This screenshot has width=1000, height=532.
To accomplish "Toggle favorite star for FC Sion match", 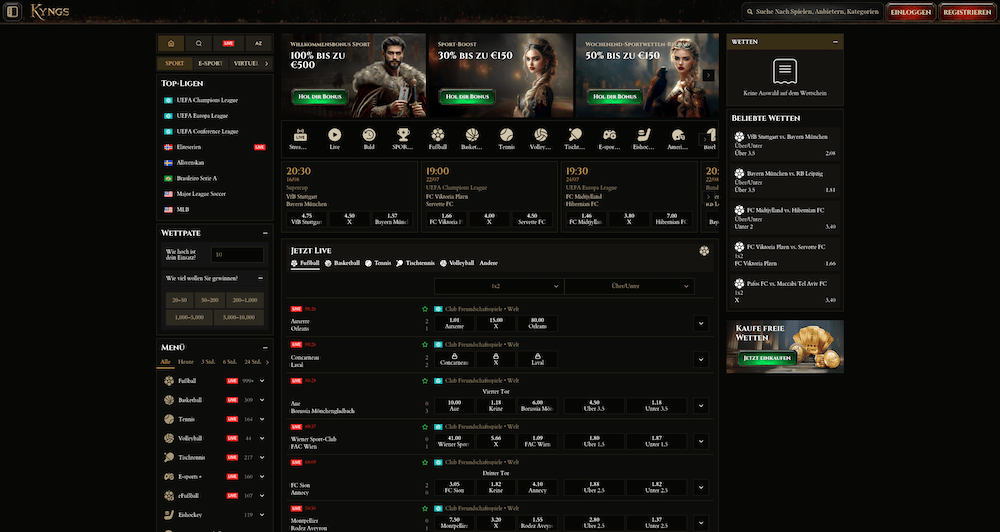I will click(x=425, y=462).
